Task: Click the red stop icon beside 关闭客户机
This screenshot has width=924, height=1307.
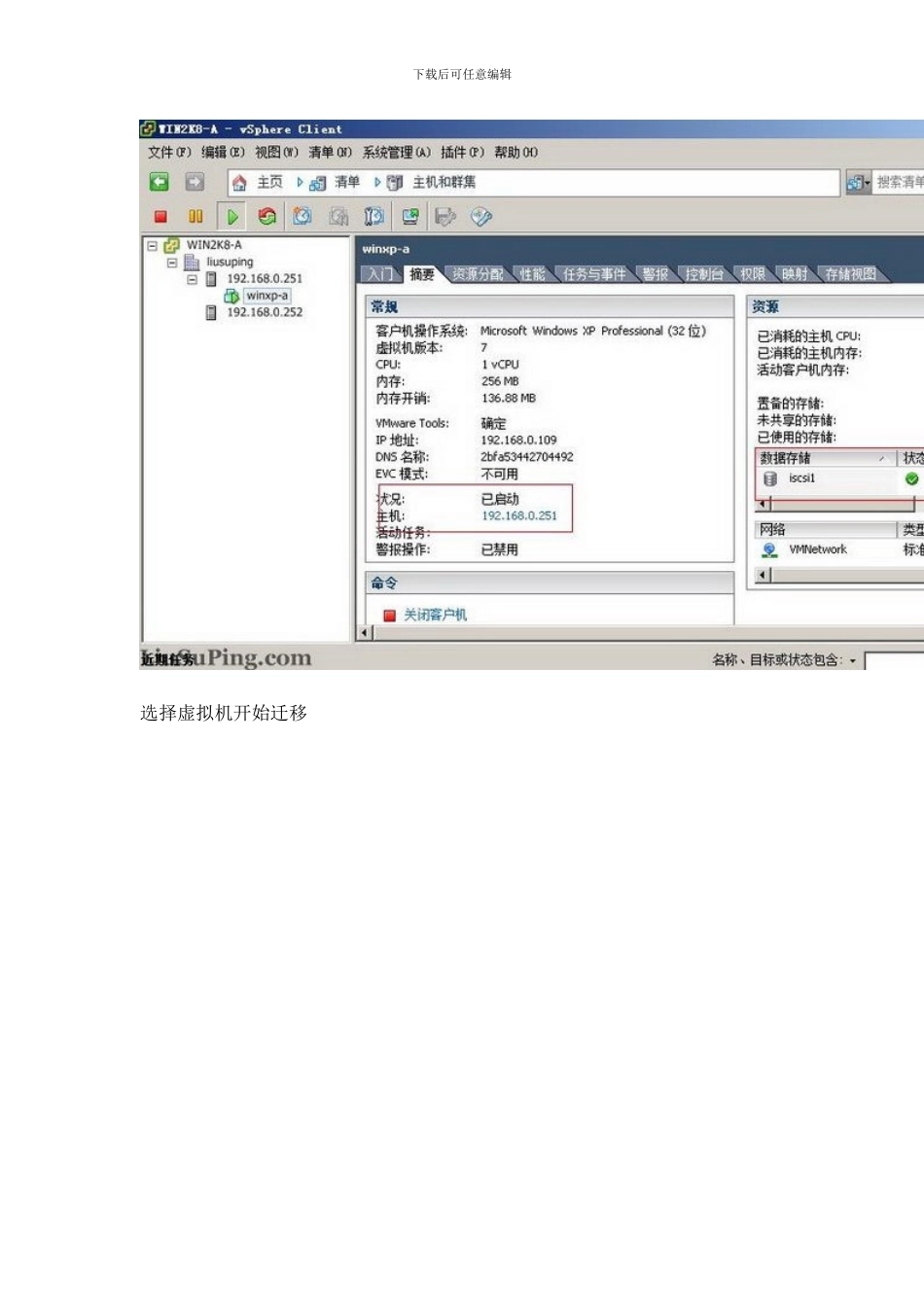Action: [389, 616]
